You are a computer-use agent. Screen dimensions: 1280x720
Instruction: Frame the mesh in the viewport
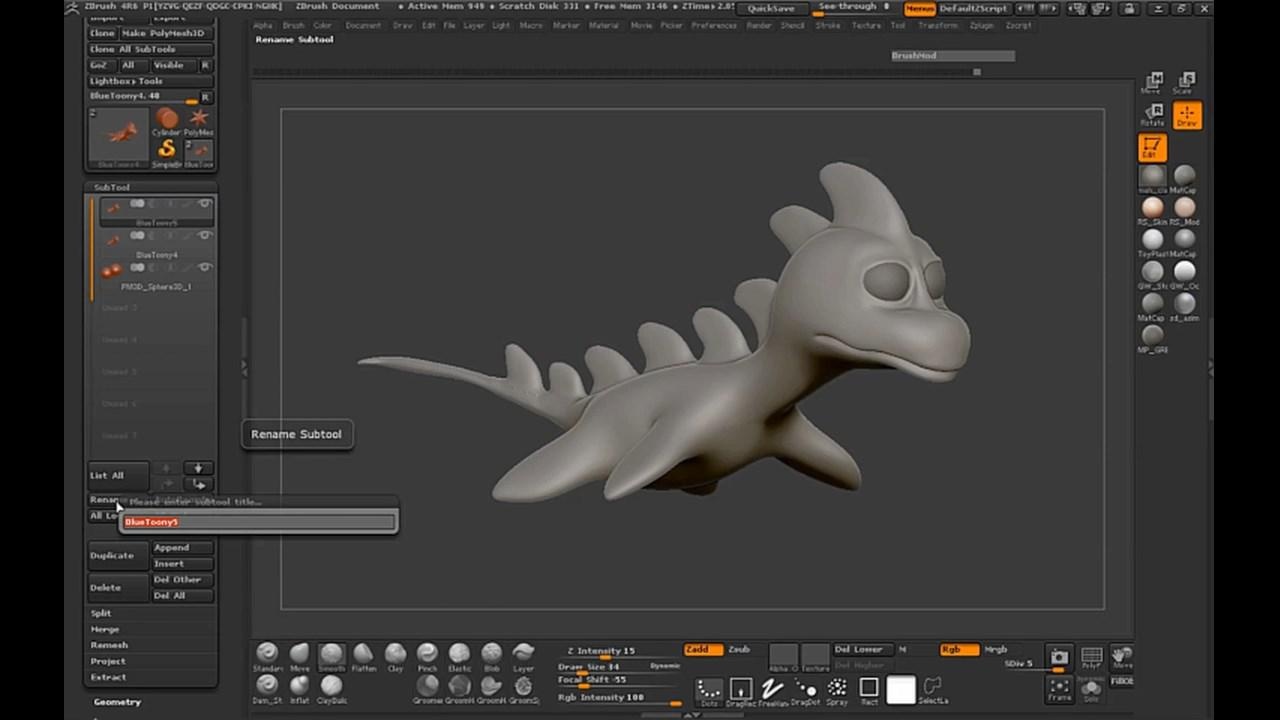click(1059, 688)
